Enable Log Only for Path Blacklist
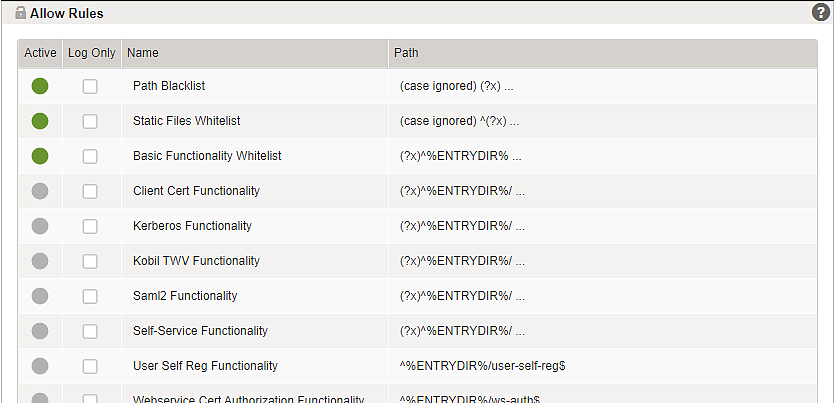835x403 pixels. tap(90, 86)
